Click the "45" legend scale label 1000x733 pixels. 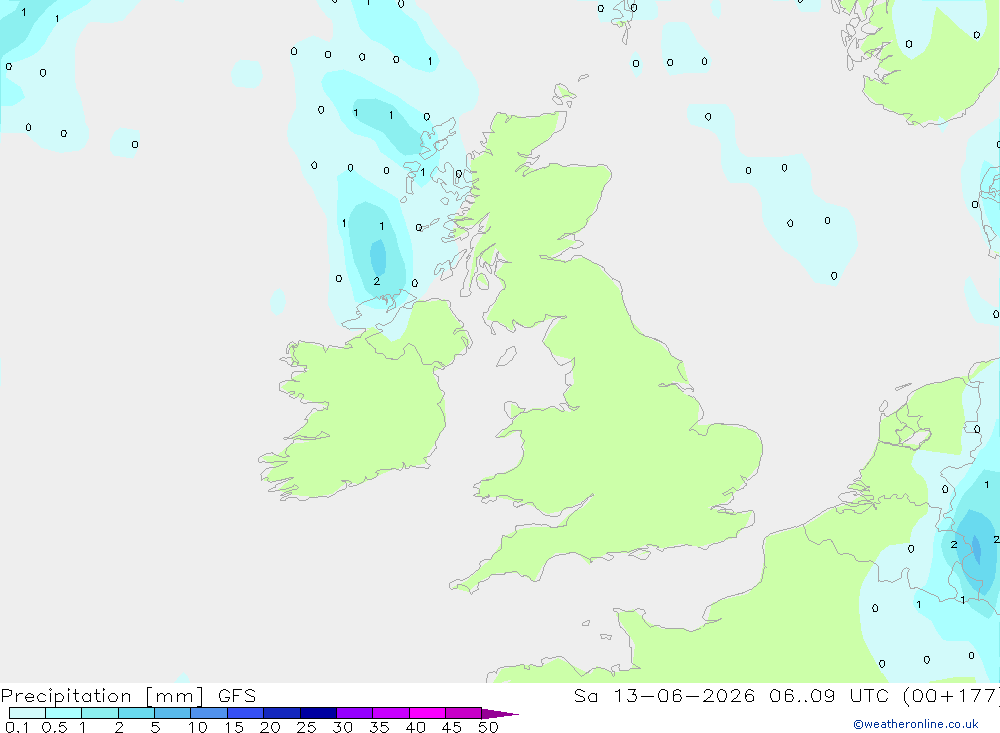coord(452,727)
